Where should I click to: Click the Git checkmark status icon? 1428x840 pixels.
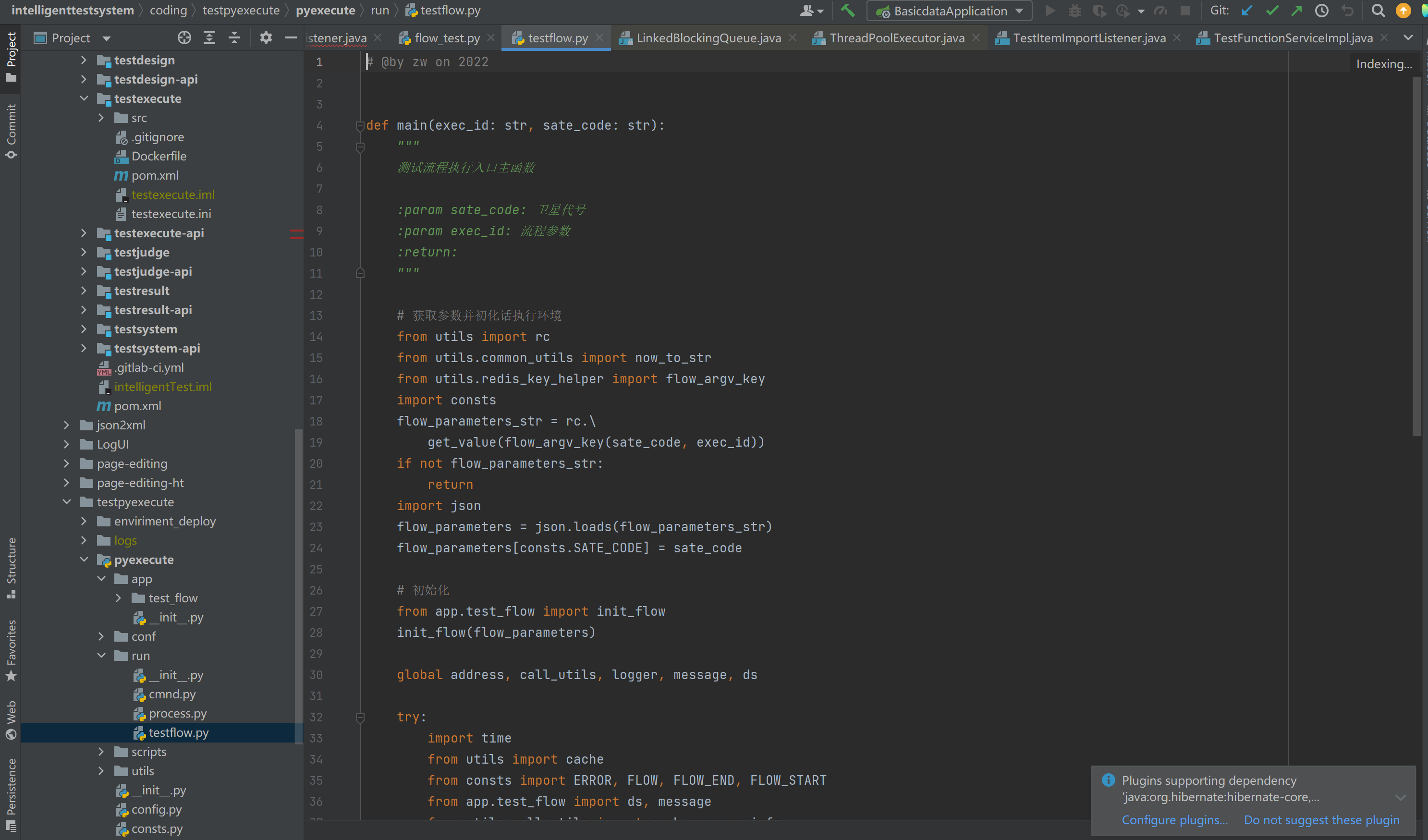pyautogui.click(x=1270, y=11)
